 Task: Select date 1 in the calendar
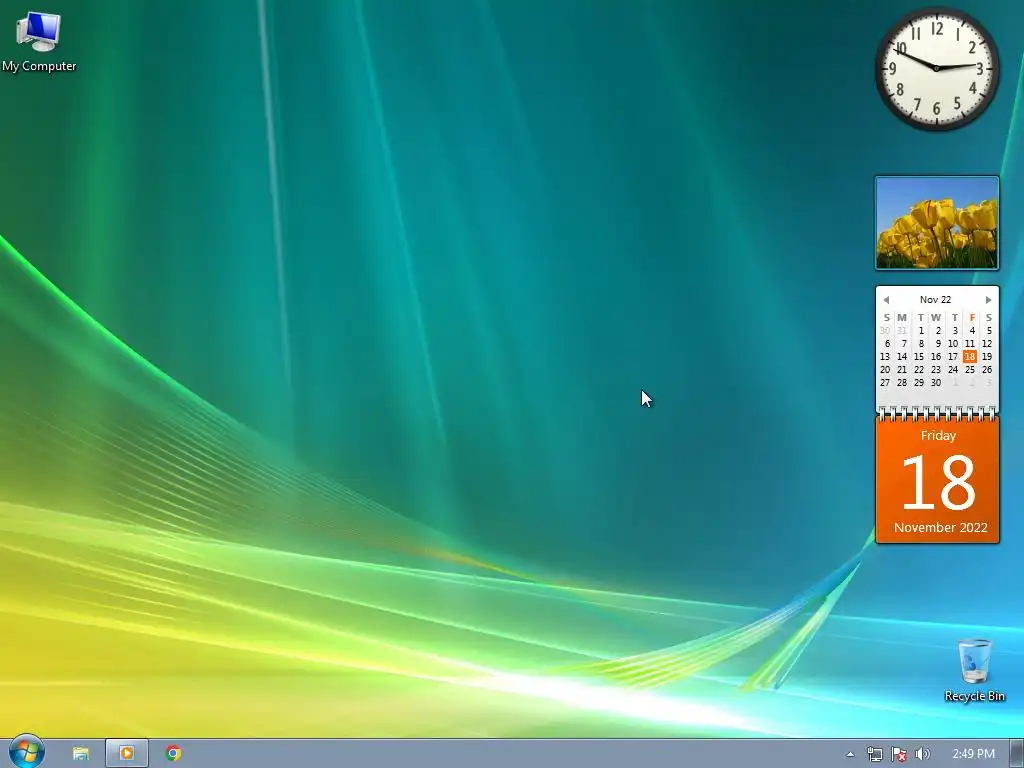tap(921, 330)
